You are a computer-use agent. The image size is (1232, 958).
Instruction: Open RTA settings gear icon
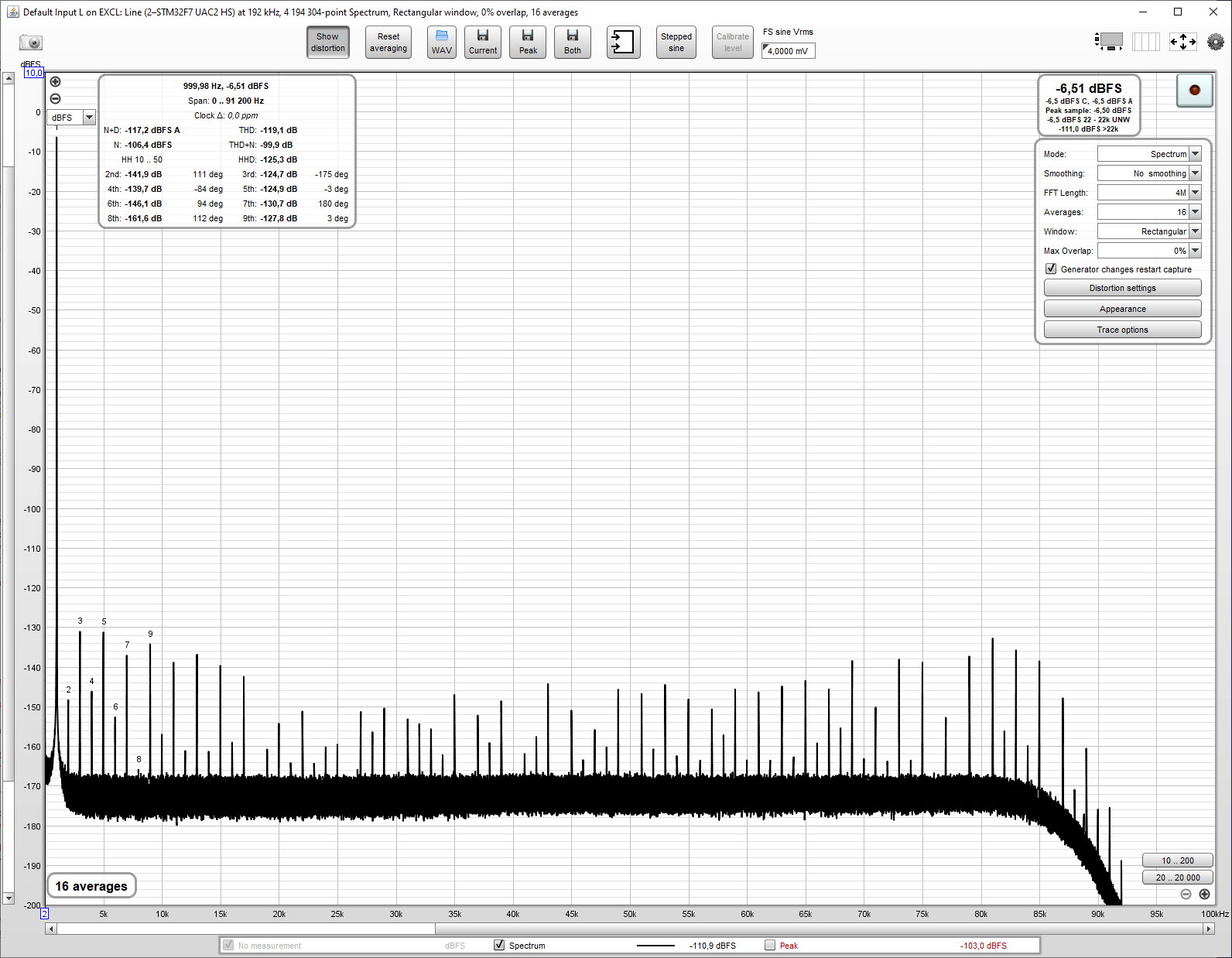[1216, 42]
